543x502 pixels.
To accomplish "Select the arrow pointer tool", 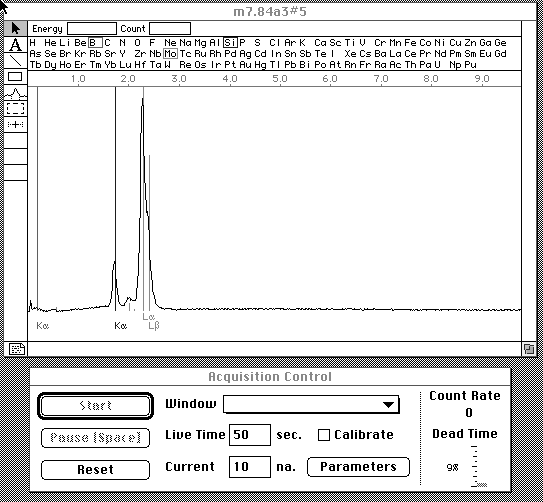I will tap(16, 28).
